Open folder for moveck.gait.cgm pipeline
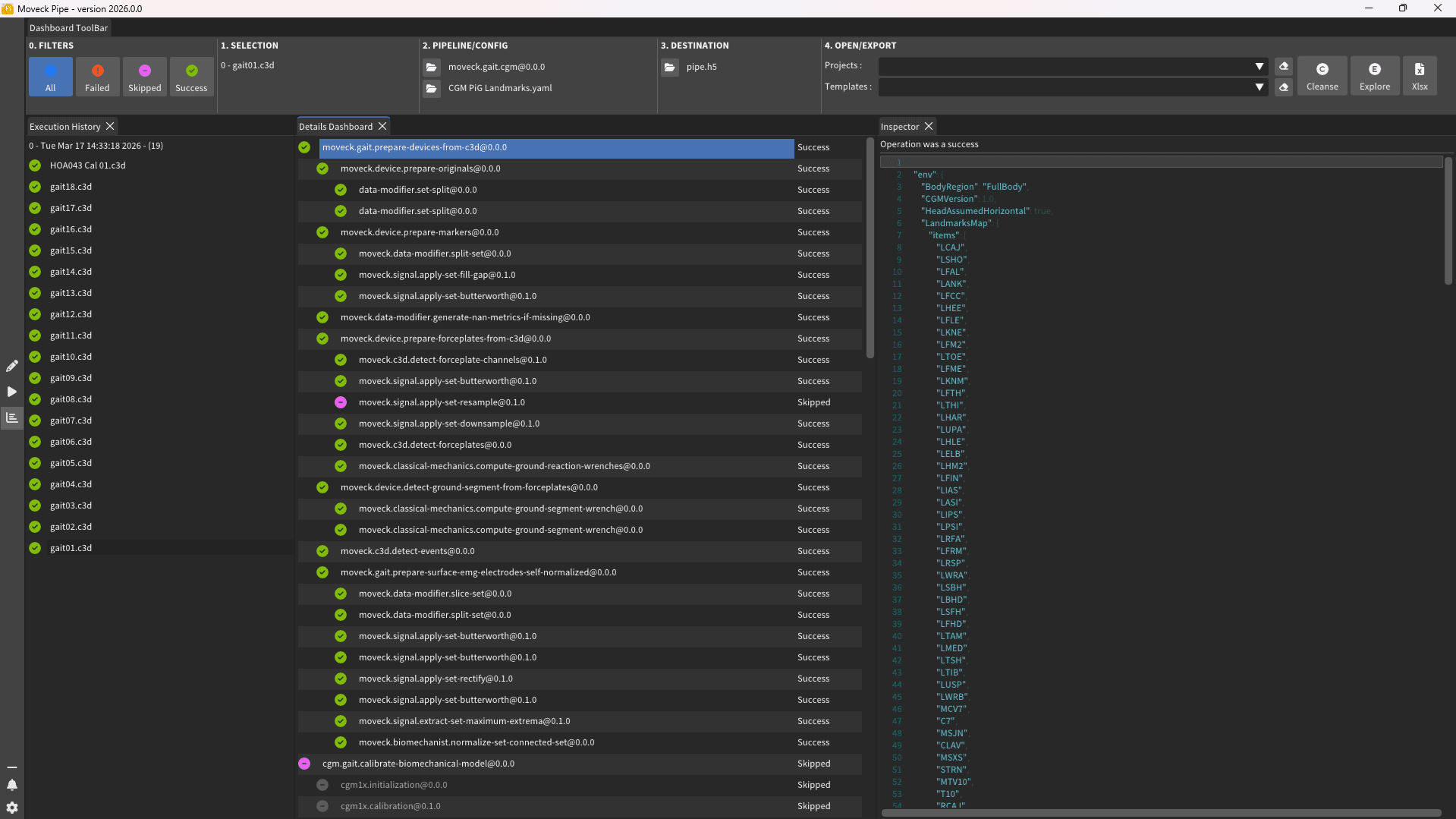The height and width of the screenshot is (819, 1456). (x=432, y=67)
